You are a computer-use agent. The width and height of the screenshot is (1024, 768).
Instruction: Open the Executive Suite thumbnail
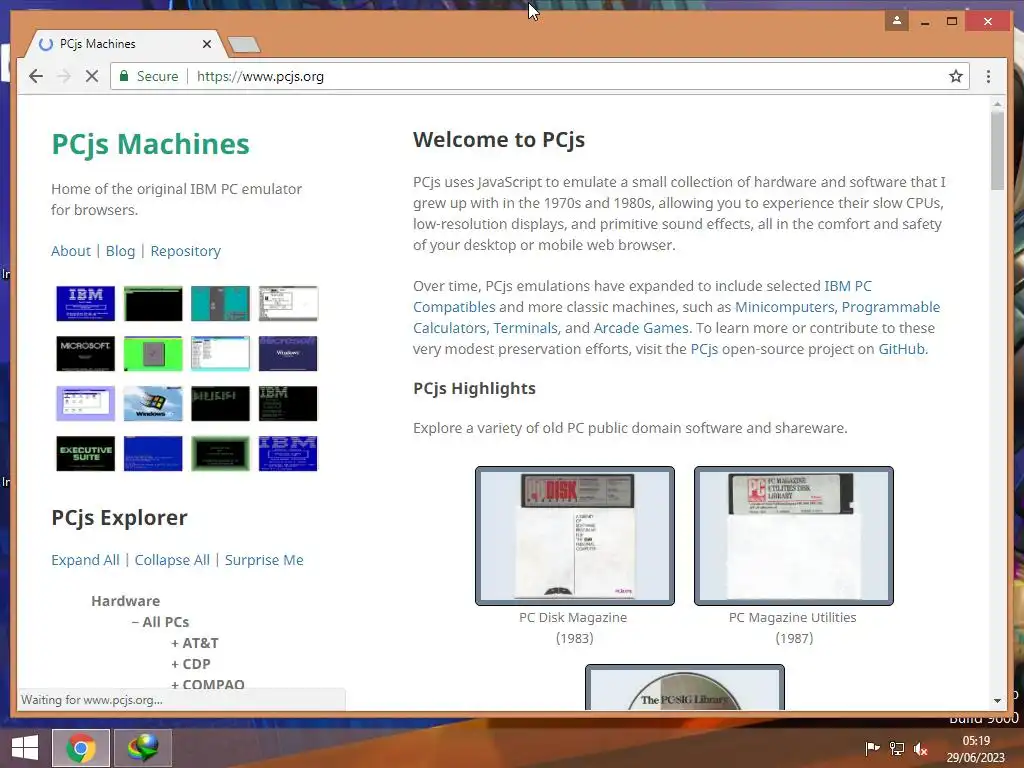(x=86, y=453)
